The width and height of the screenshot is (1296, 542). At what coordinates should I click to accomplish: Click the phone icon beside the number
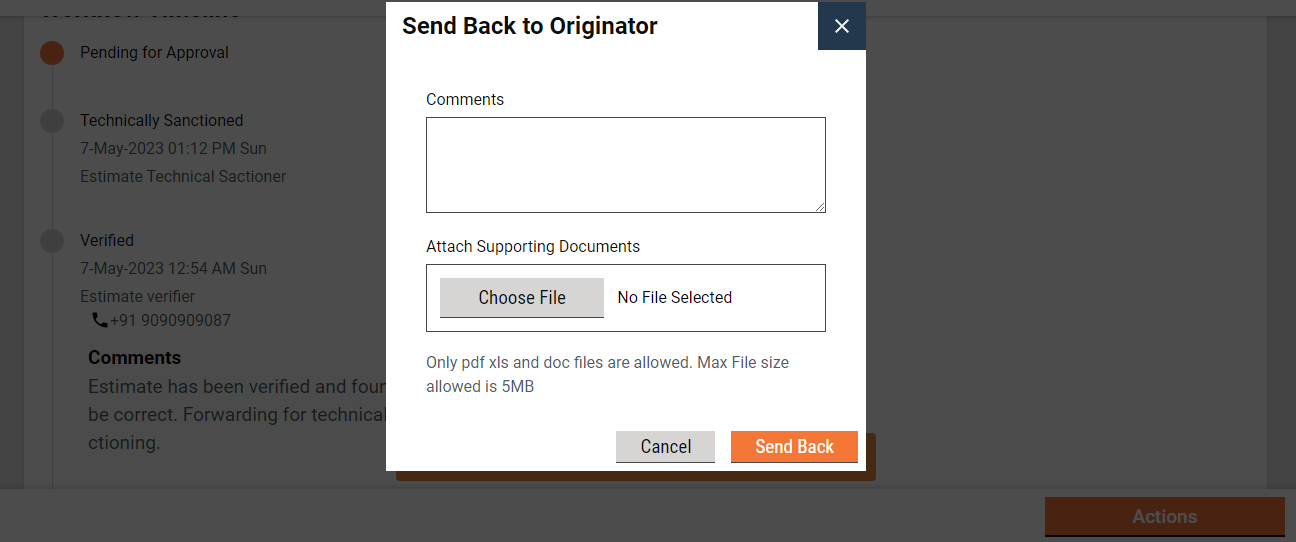pyautogui.click(x=99, y=320)
